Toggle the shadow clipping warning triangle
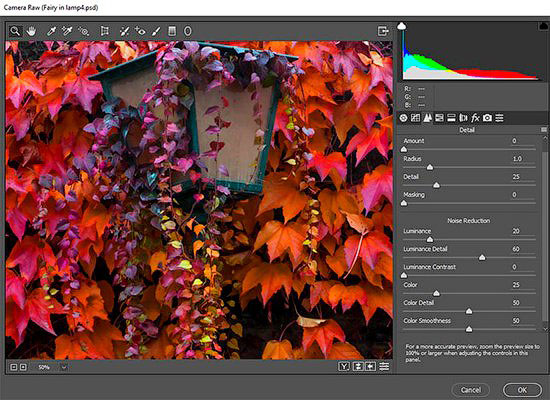The height and width of the screenshot is (400, 550). (402, 26)
